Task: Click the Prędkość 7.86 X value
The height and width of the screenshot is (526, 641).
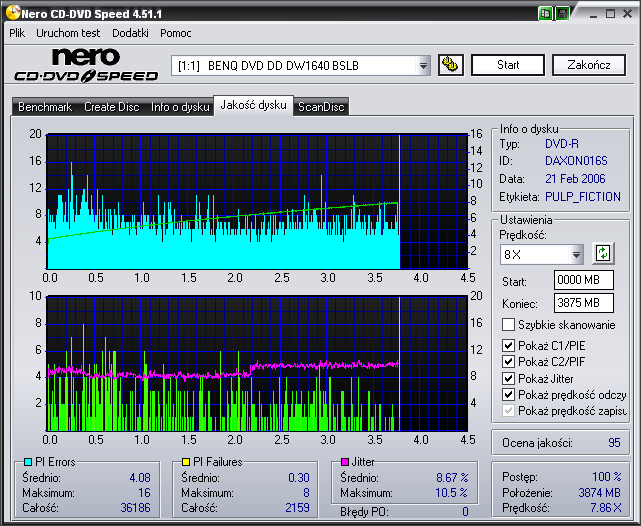Action: [605, 508]
